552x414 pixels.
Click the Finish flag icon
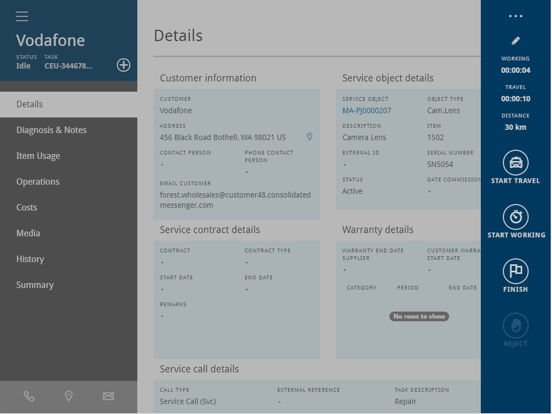pyautogui.click(x=515, y=271)
